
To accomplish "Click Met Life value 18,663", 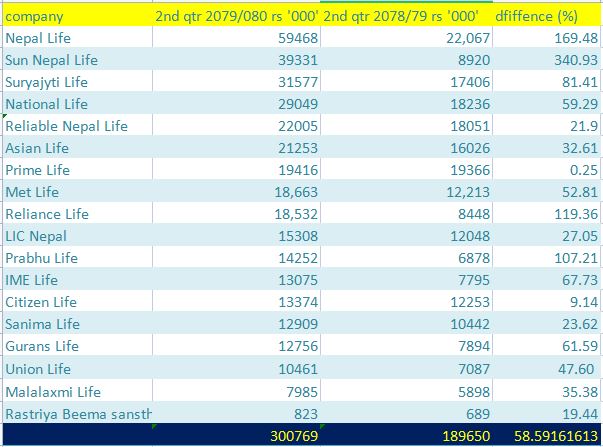I will pos(237,192).
